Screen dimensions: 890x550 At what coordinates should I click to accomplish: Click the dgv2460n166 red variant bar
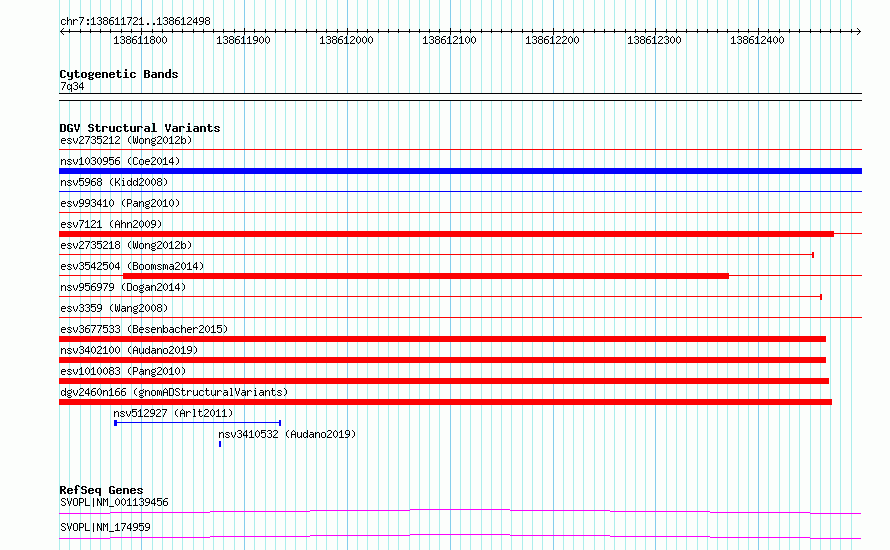[x=446, y=402]
